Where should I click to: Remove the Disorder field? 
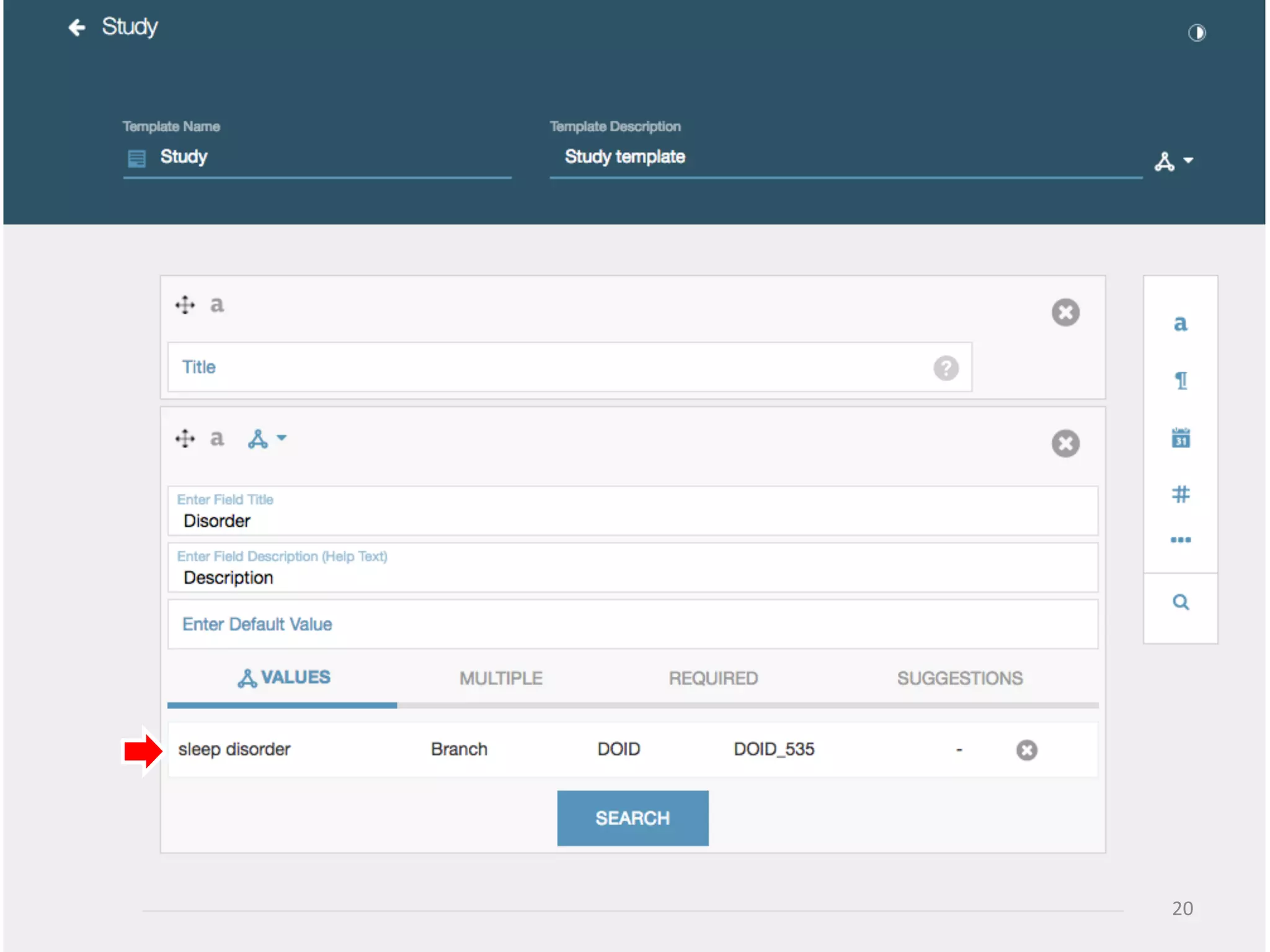point(1065,444)
